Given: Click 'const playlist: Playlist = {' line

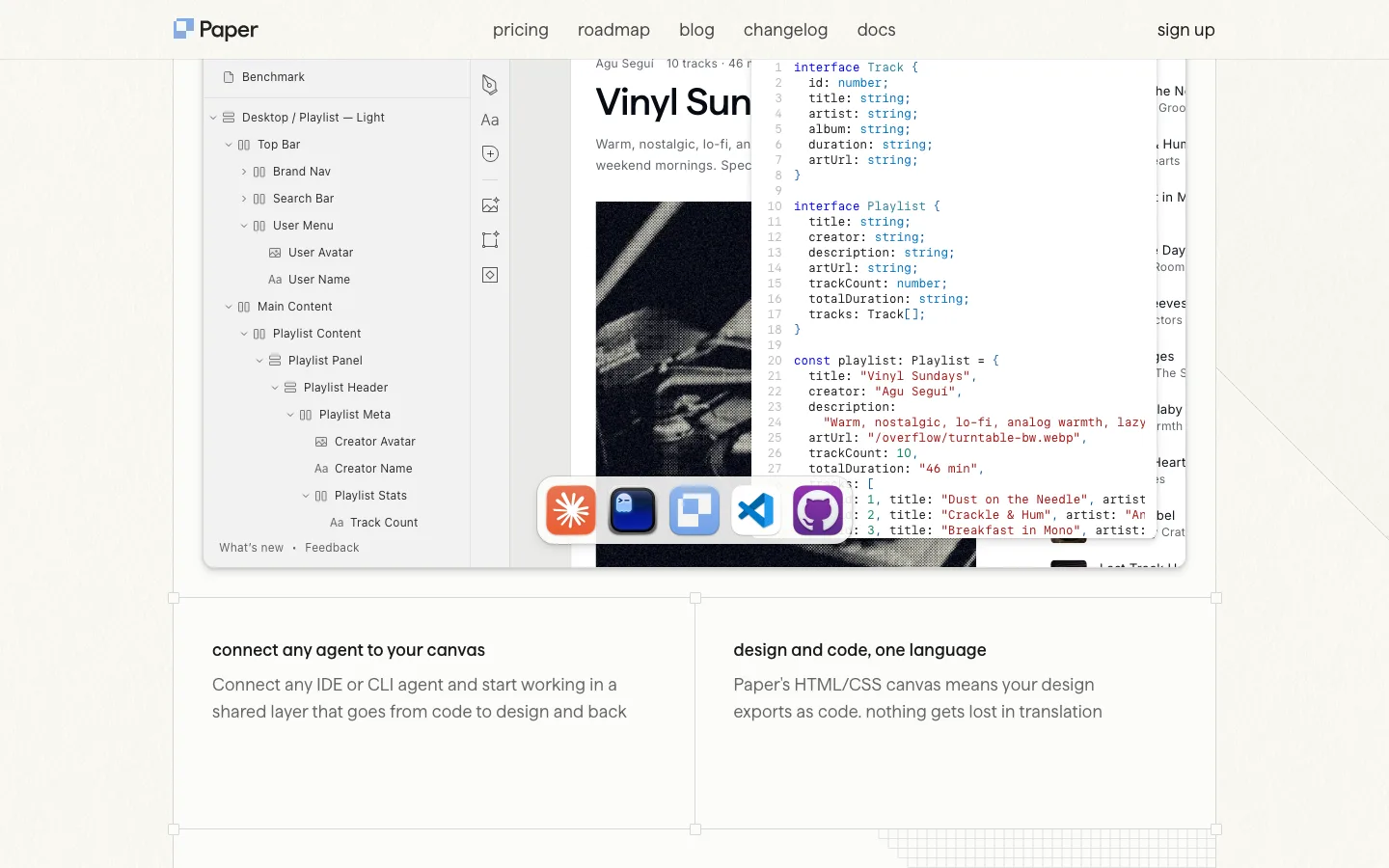Looking at the screenshot, I should coord(896,361).
